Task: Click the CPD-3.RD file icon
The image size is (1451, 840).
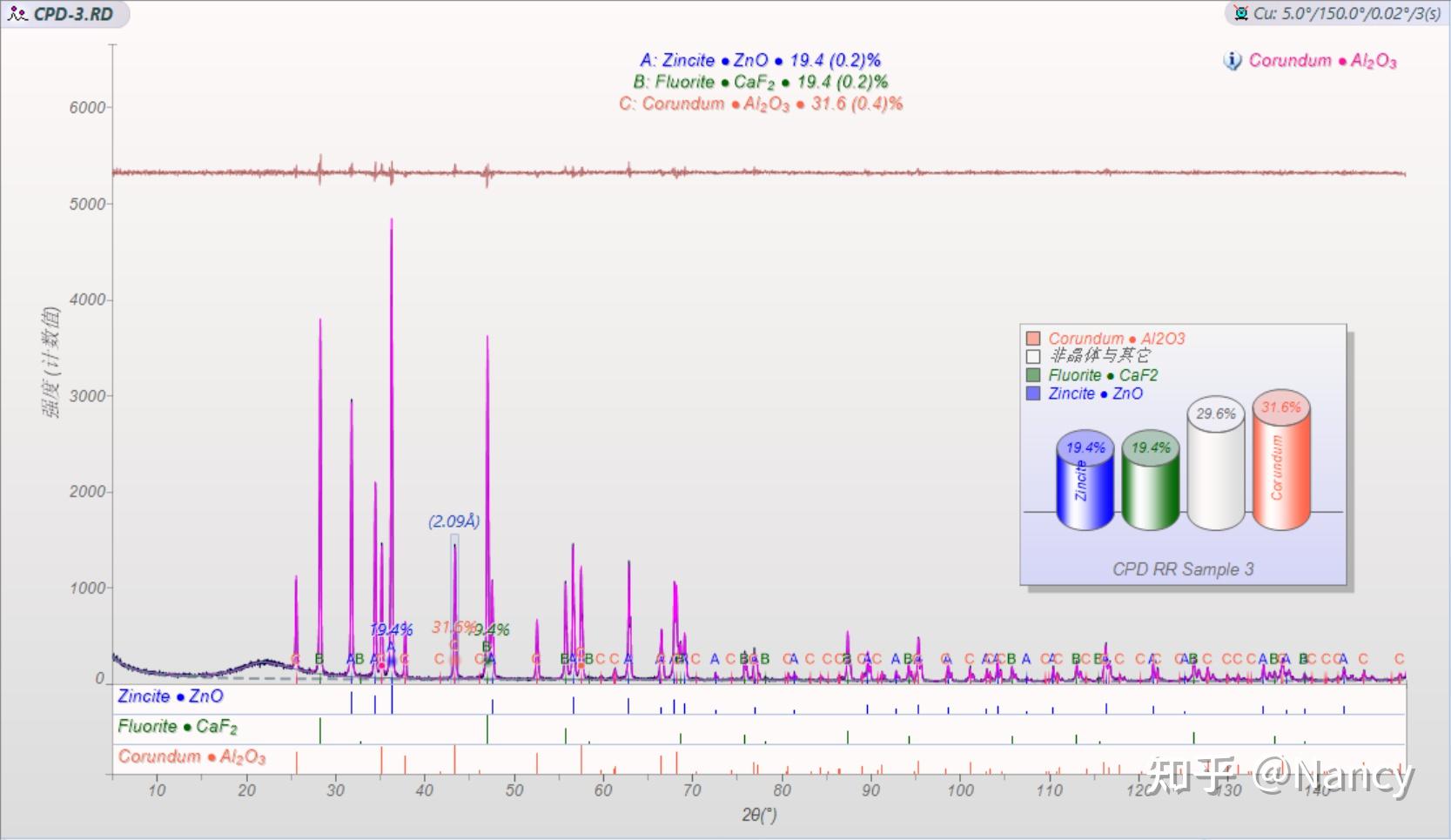Action: (x=17, y=14)
